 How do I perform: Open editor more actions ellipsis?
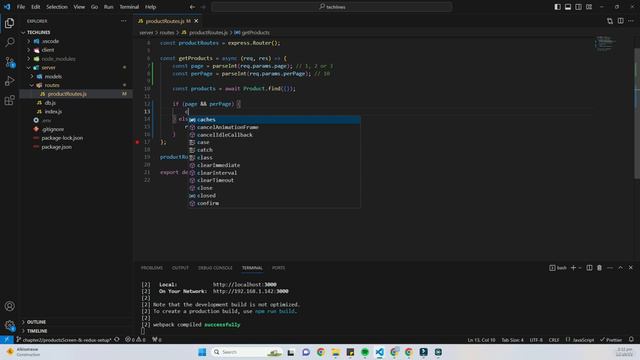coord(631,21)
